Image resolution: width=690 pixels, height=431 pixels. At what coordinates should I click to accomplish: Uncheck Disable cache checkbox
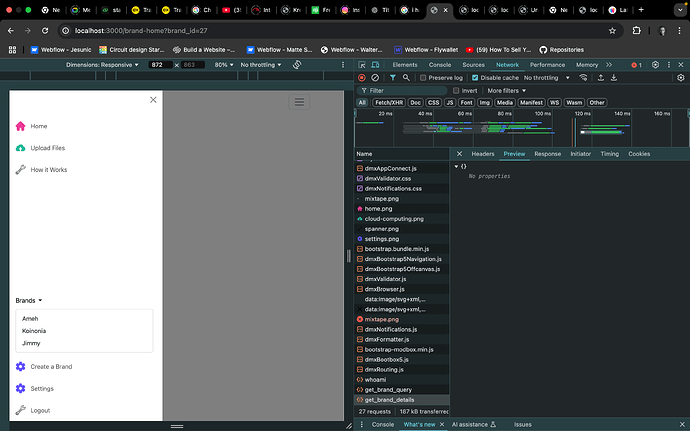point(475,77)
